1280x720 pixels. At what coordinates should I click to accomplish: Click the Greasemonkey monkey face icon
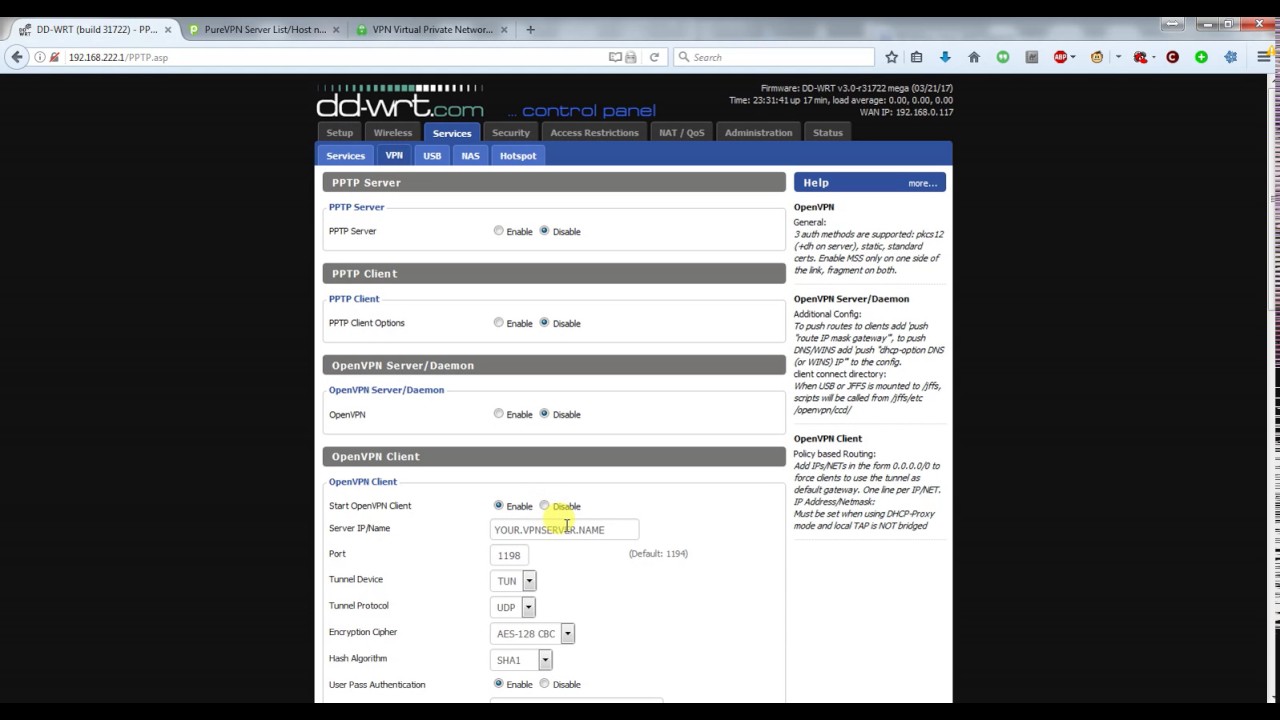(1097, 57)
